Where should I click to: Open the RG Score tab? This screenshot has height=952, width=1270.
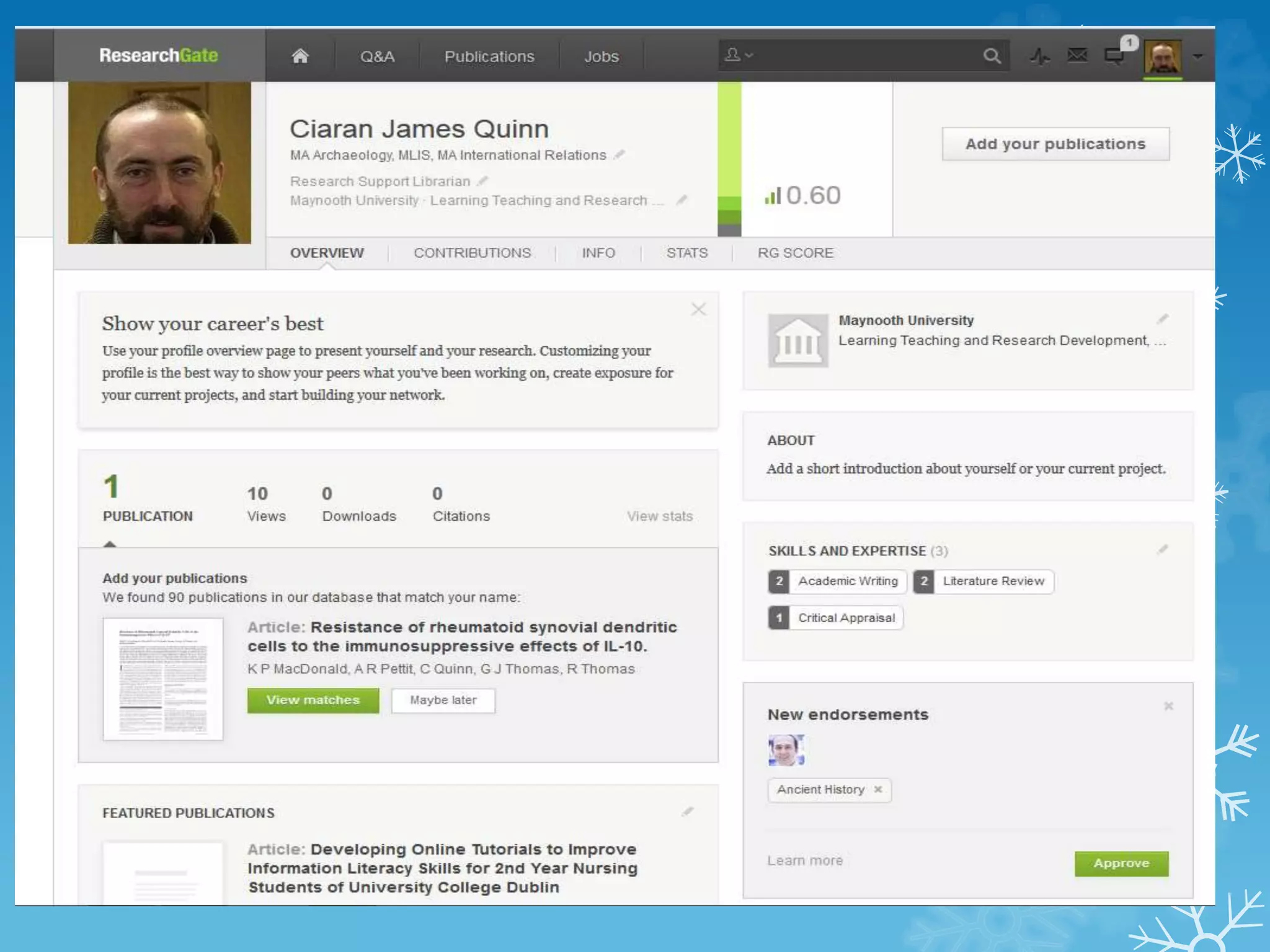pos(795,253)
